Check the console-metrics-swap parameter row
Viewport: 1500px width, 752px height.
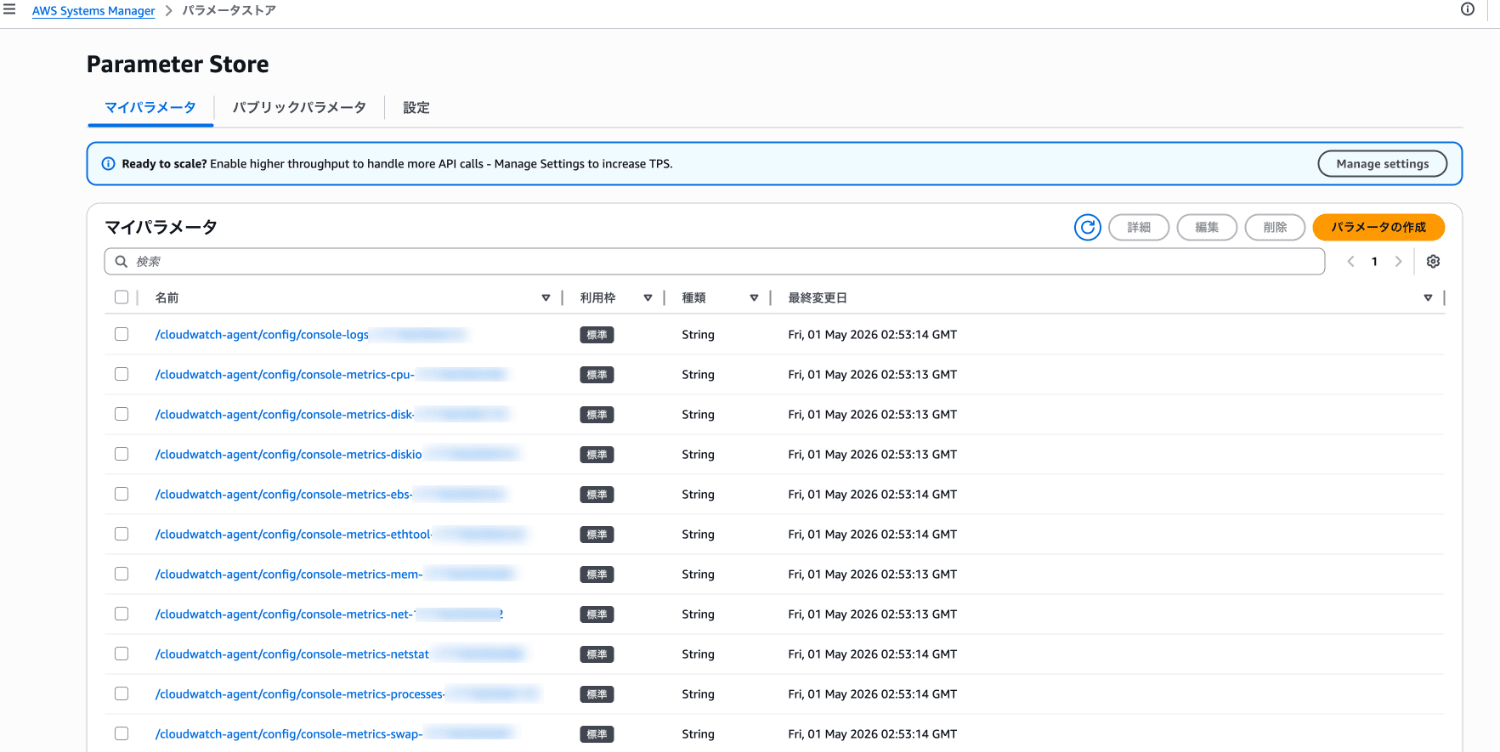click(x=121, y=733)
